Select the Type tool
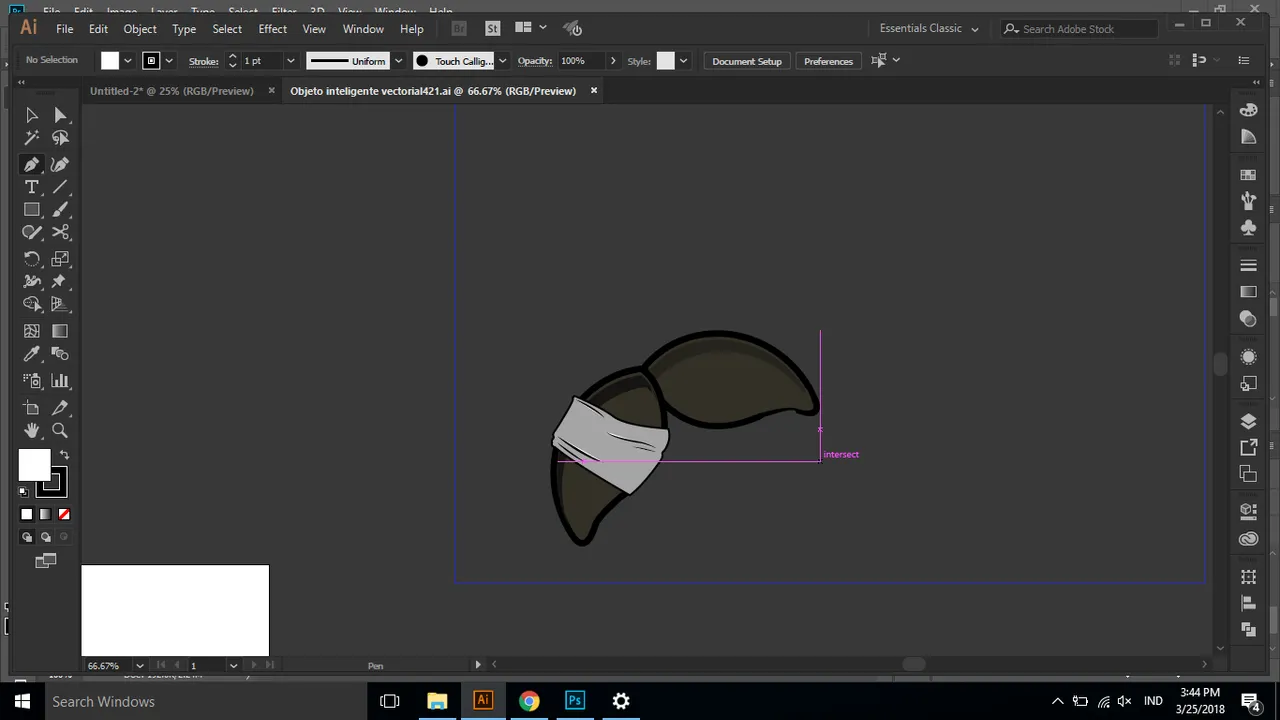 [x=32, y=187]
